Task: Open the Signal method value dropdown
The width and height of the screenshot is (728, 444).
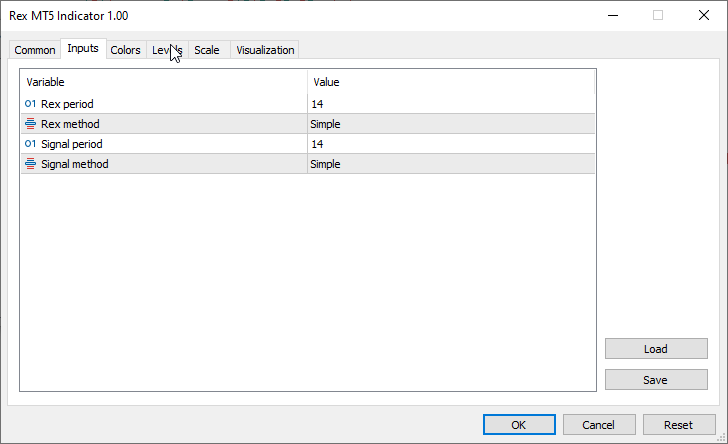Action: [x=450, y=164]
